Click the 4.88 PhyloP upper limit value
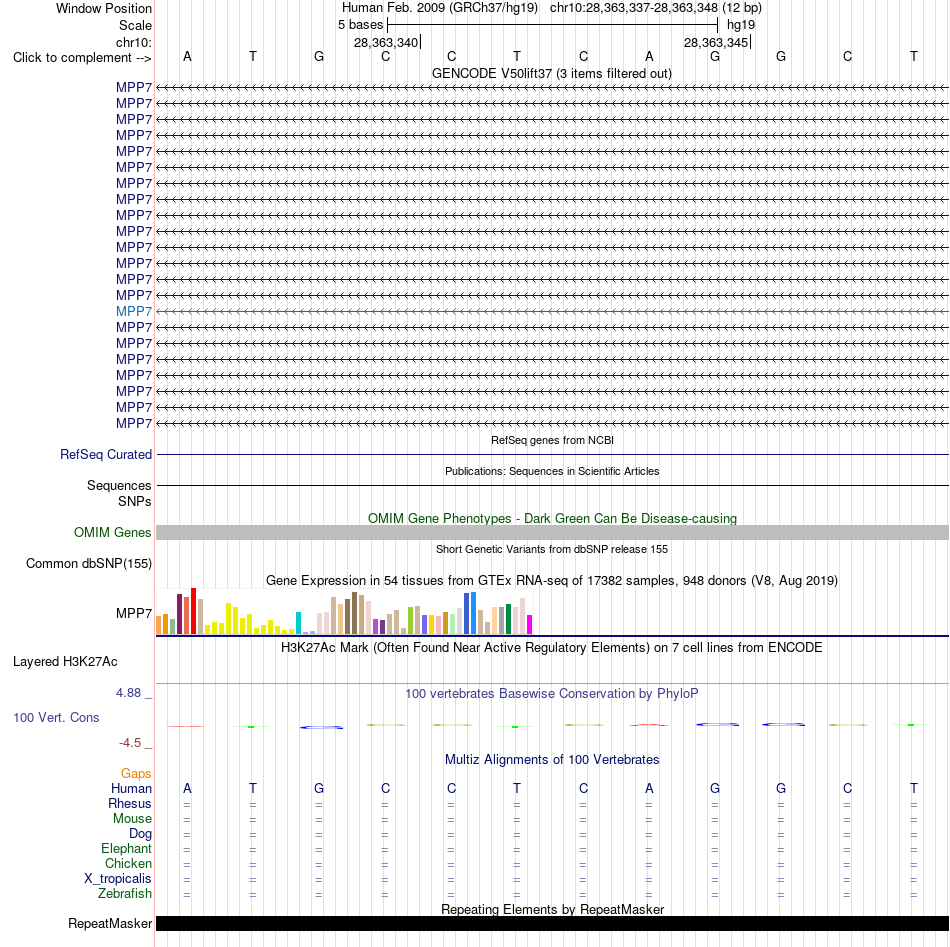The height and width of the screenshot is (947, 950). pyautogui.click(x=128, y=693)
